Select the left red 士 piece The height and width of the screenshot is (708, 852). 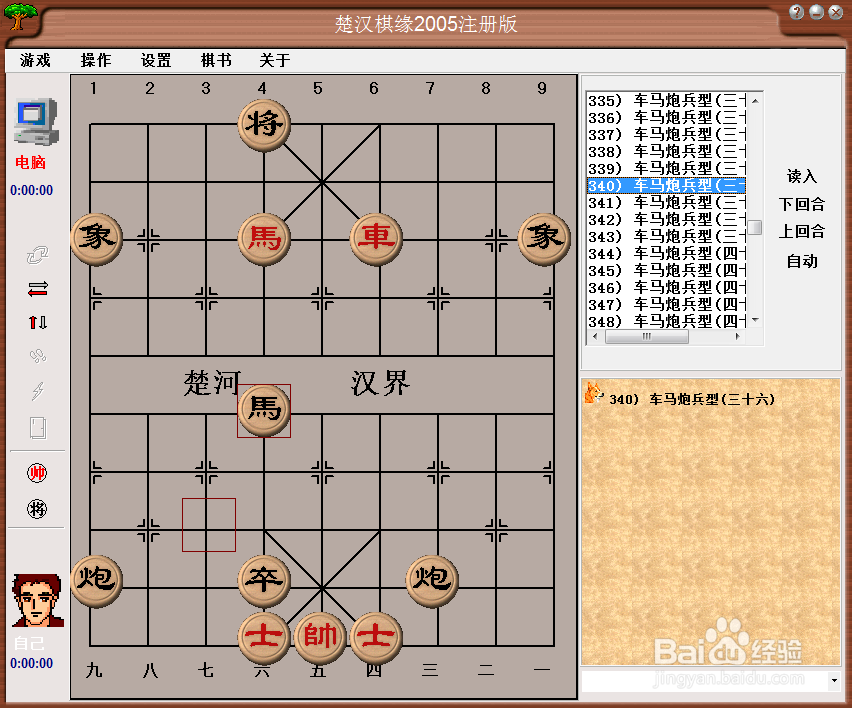tap(264, 638)
